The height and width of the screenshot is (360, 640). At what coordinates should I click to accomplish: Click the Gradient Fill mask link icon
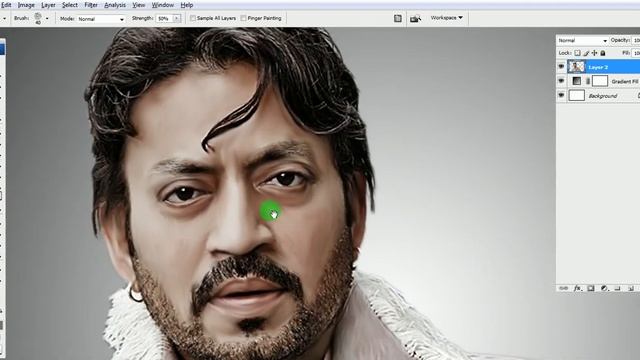tap(588, 81)
